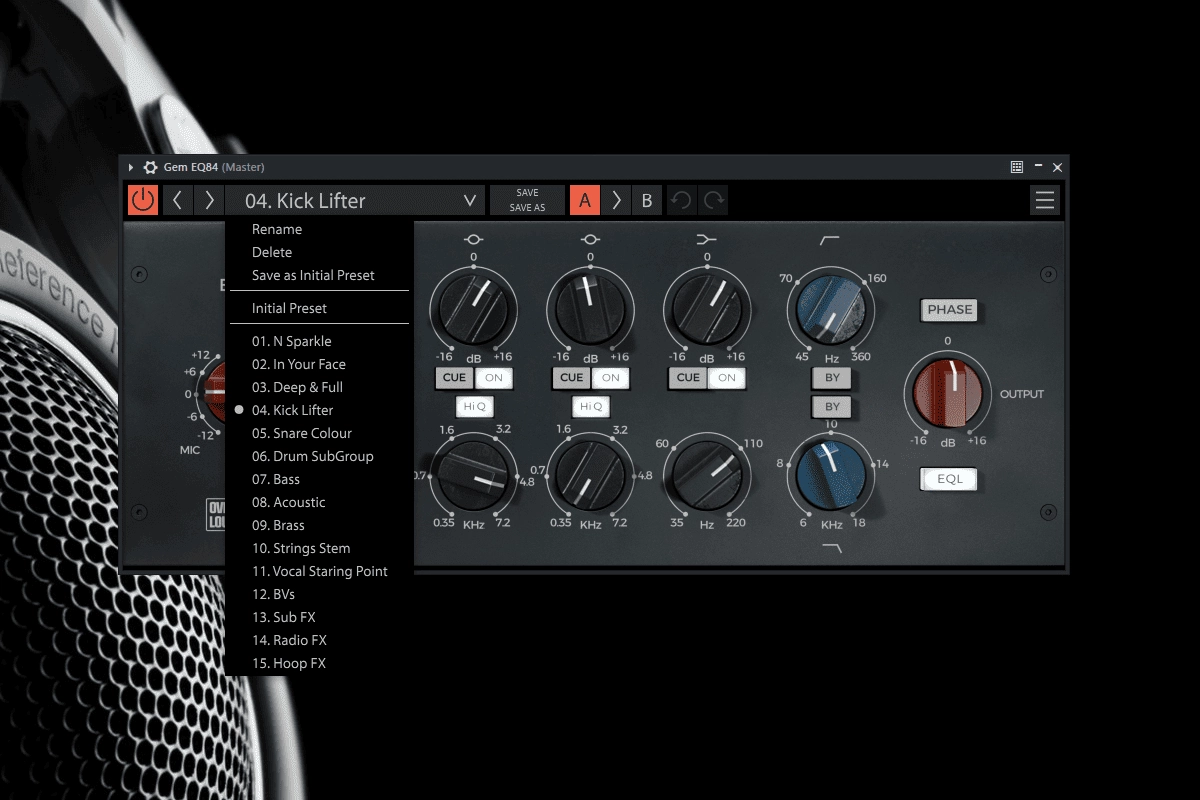Select state A button

click(x=585, y=200)
